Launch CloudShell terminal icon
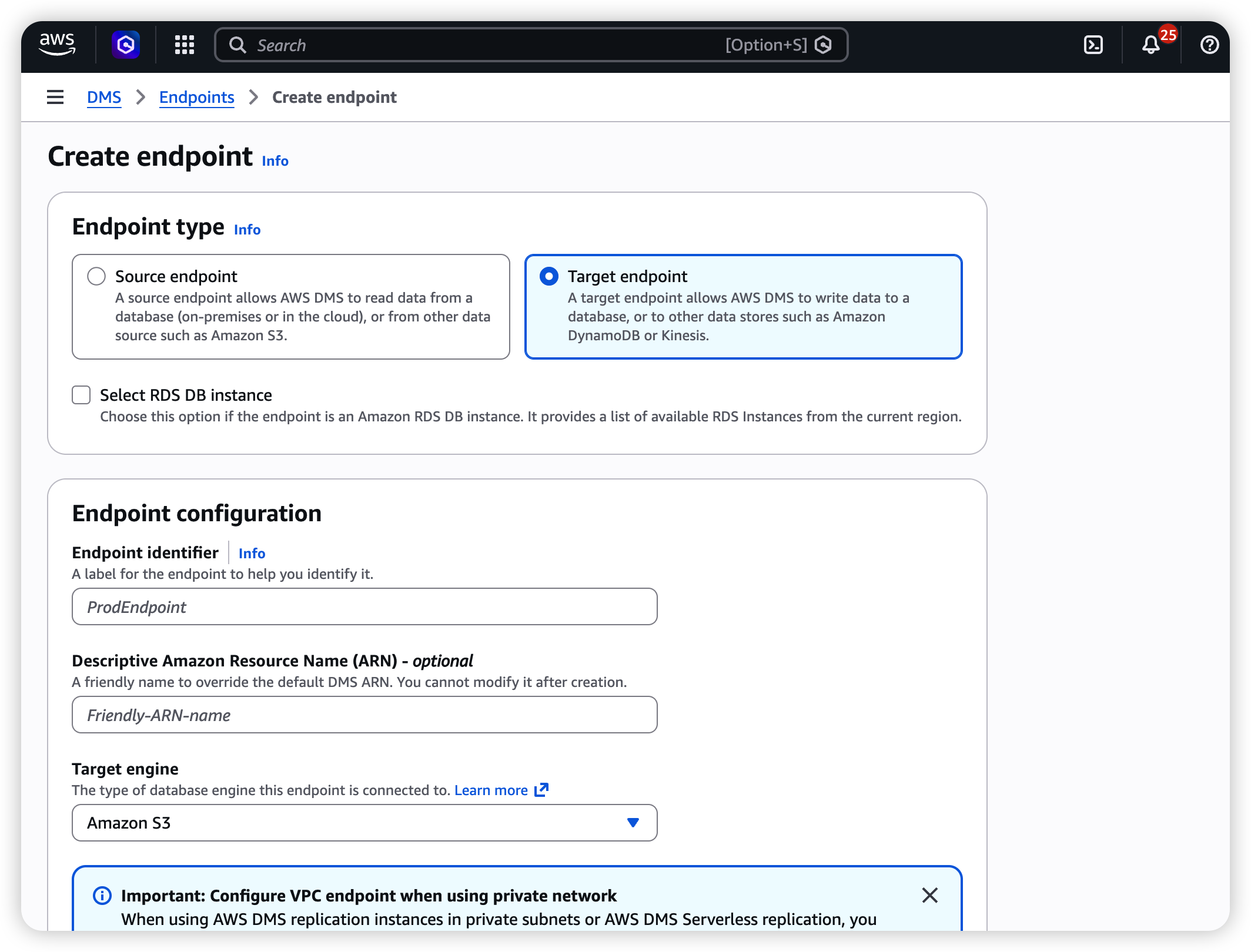 point(1093,45)
